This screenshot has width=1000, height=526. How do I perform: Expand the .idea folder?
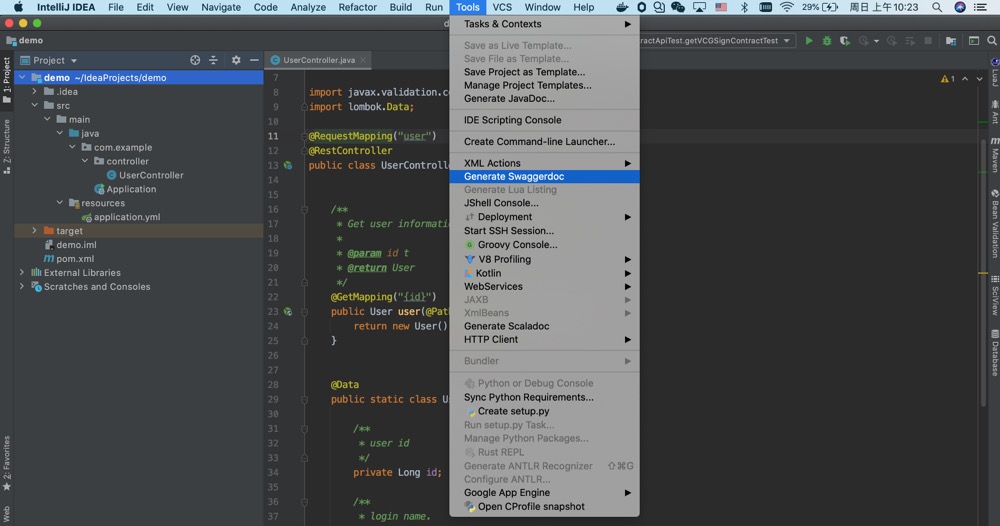34,91
